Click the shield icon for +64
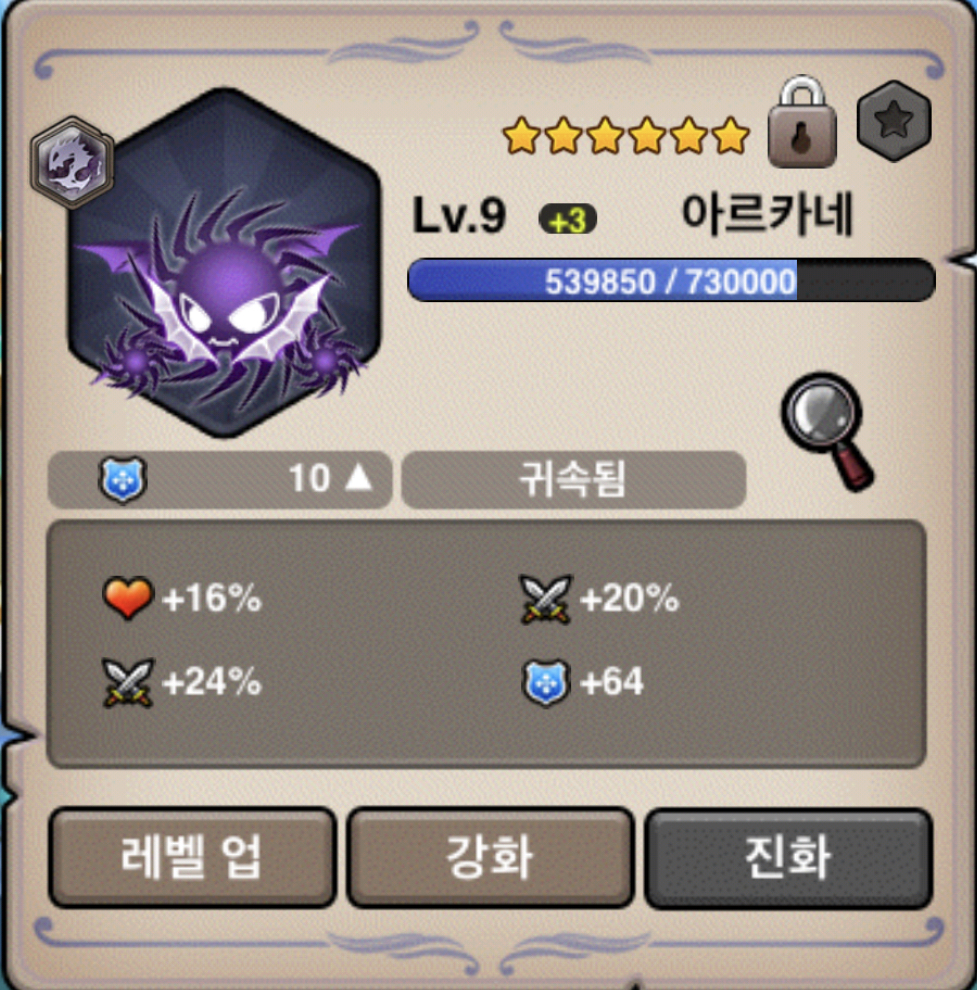977x990 pixels. coord(546,683)
